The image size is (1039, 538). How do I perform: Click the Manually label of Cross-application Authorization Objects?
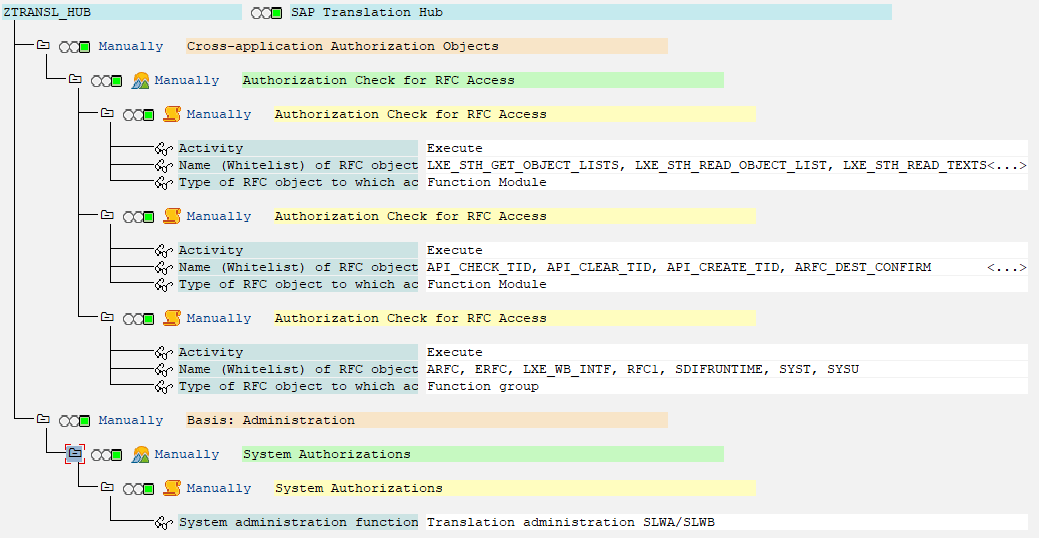click(x=131, y=46)
